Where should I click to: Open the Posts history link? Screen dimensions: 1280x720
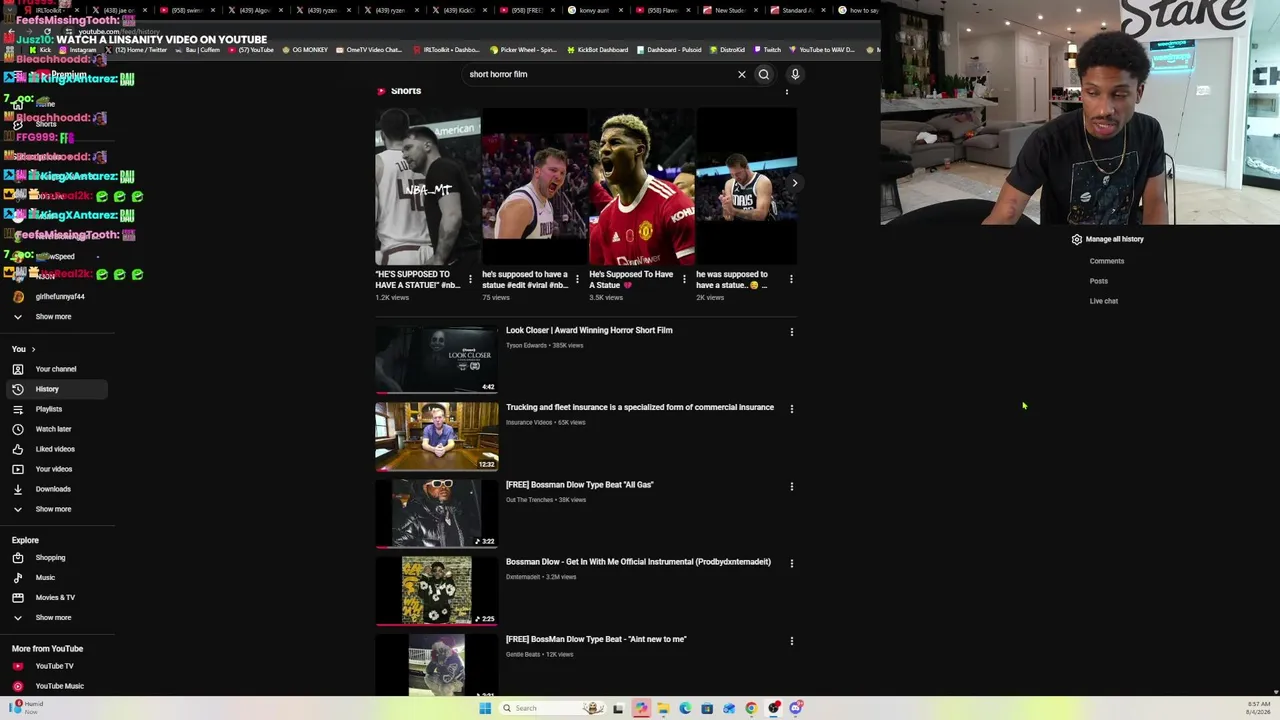(x=1098, y=281)
